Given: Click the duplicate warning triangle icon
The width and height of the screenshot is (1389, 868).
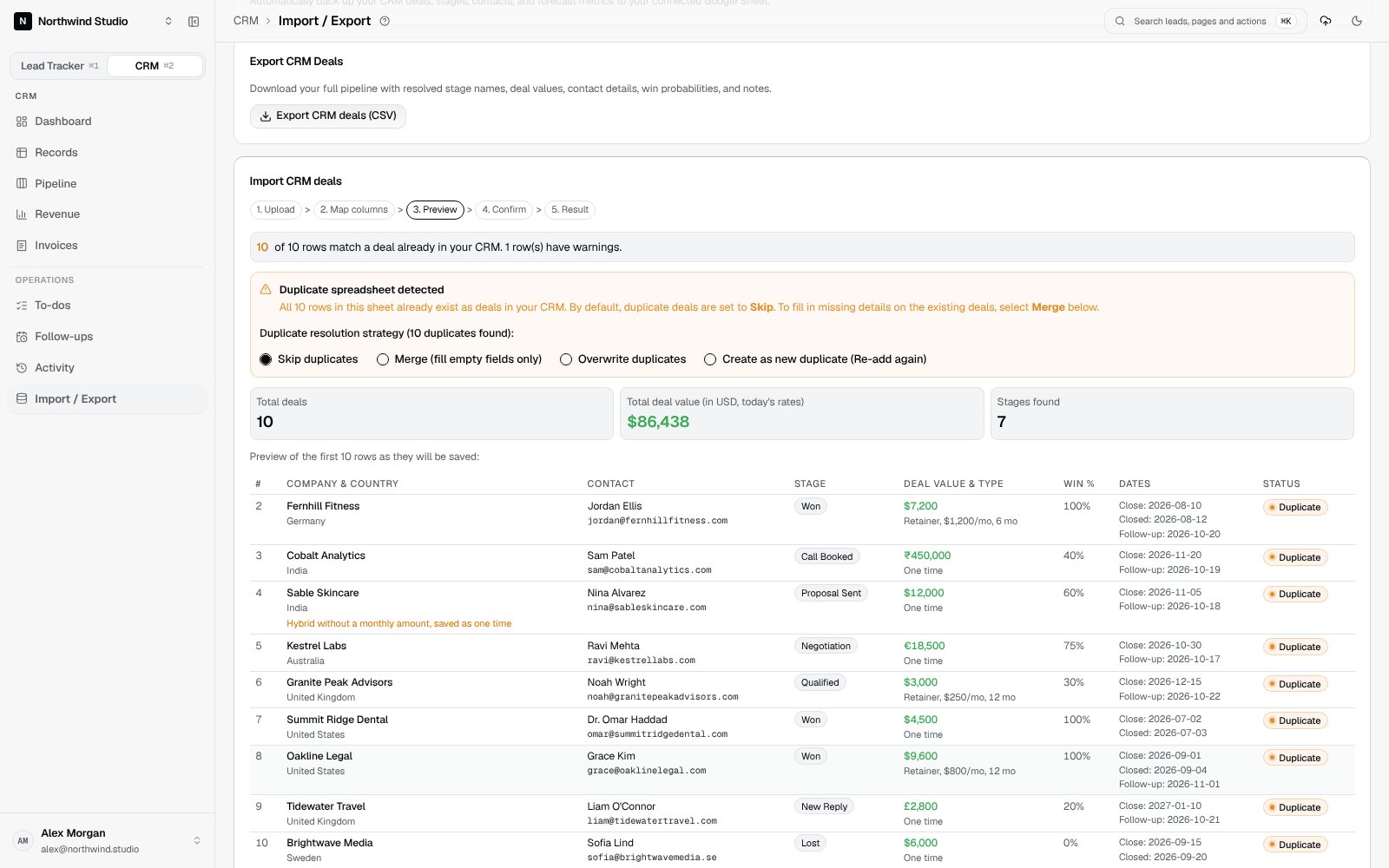Looking at the screenshot, I should (266, 290).
